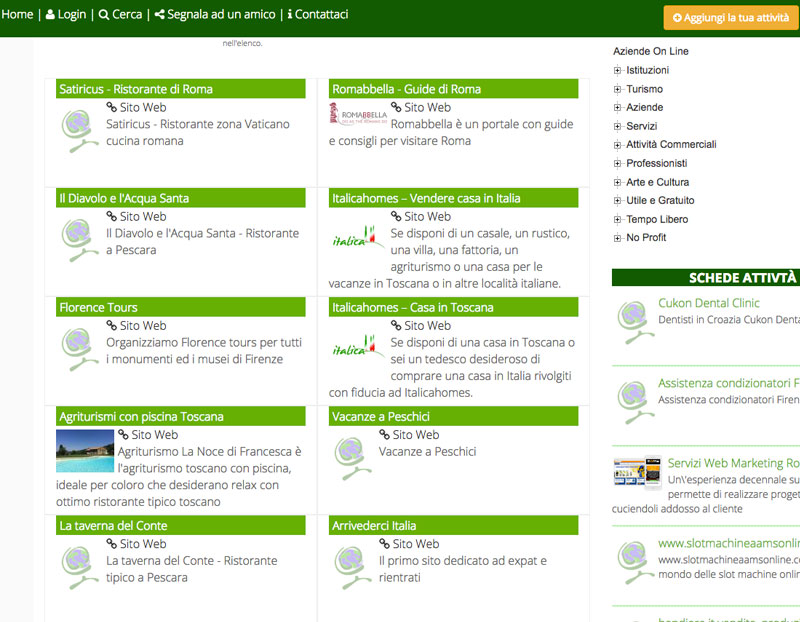Image resolution: width=800 pixels, height=622 pixels.
Task: Expand the Arte e Cultura category
Action: [617, 182]
